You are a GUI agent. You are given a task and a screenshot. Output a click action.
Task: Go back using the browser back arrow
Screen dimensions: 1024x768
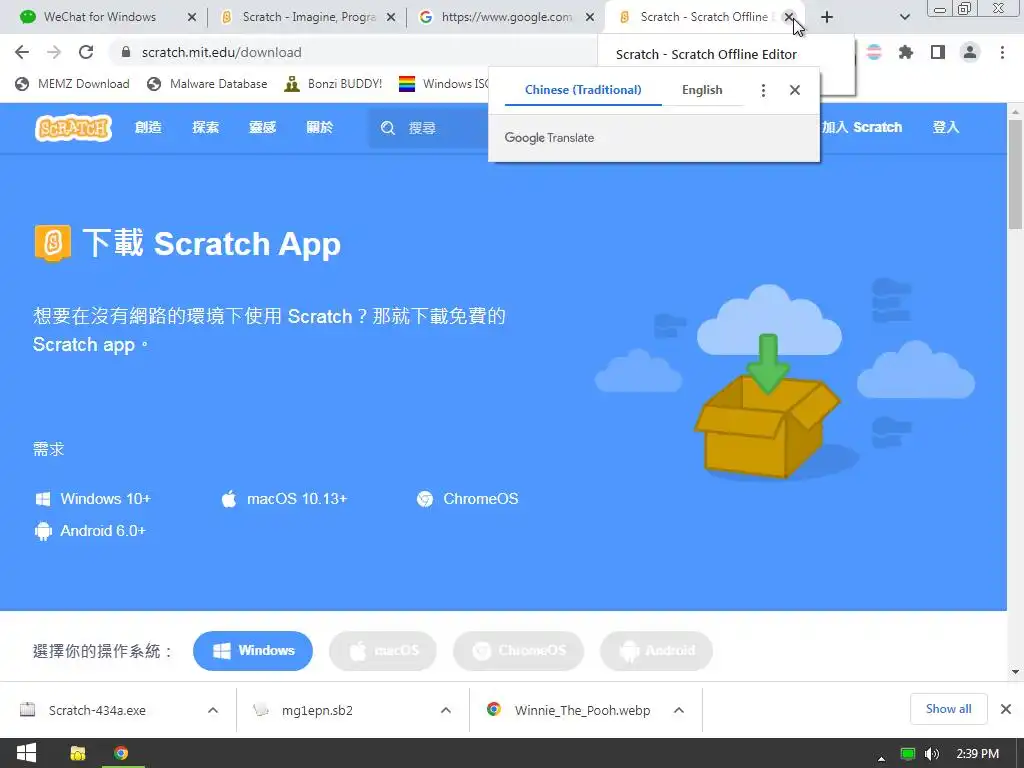22,52
